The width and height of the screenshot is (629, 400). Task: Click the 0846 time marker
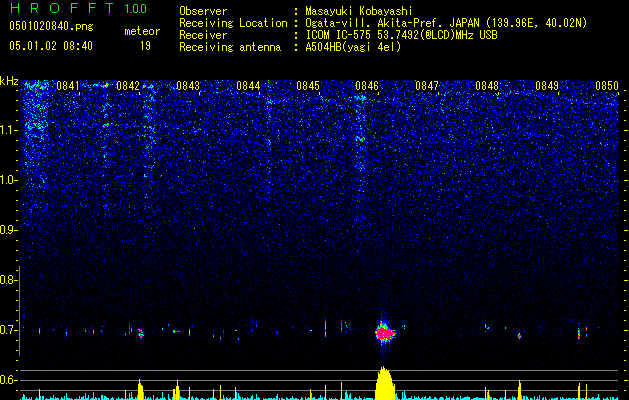pyautogui.click(x=367, y=86)
